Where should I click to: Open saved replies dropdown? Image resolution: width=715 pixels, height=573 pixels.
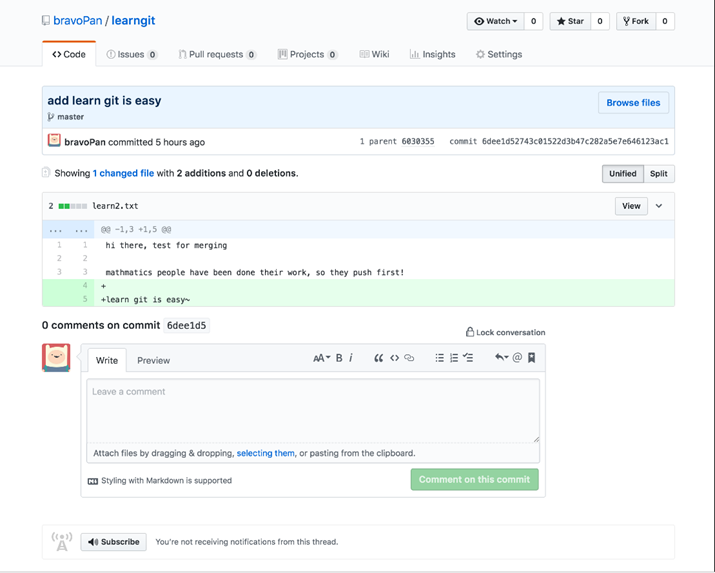point(502,357)
